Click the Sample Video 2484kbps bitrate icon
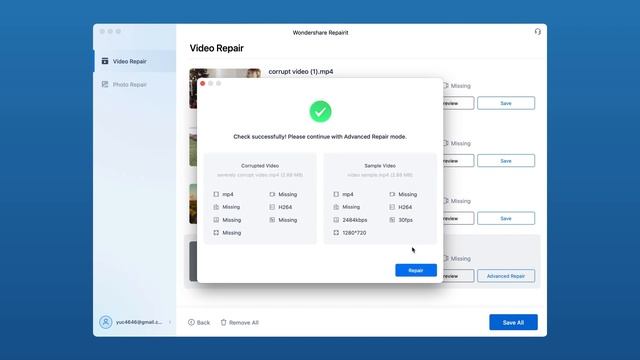This screenshot has height=360, width=640. (336, 220)
